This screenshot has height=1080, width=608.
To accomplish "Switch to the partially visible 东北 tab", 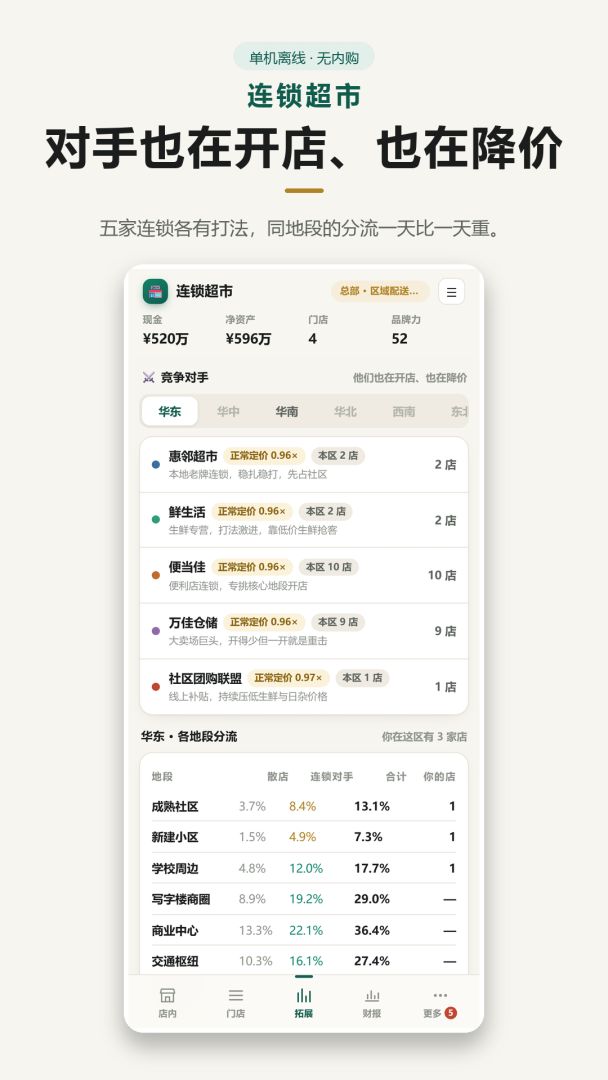I will pos(459,411).
